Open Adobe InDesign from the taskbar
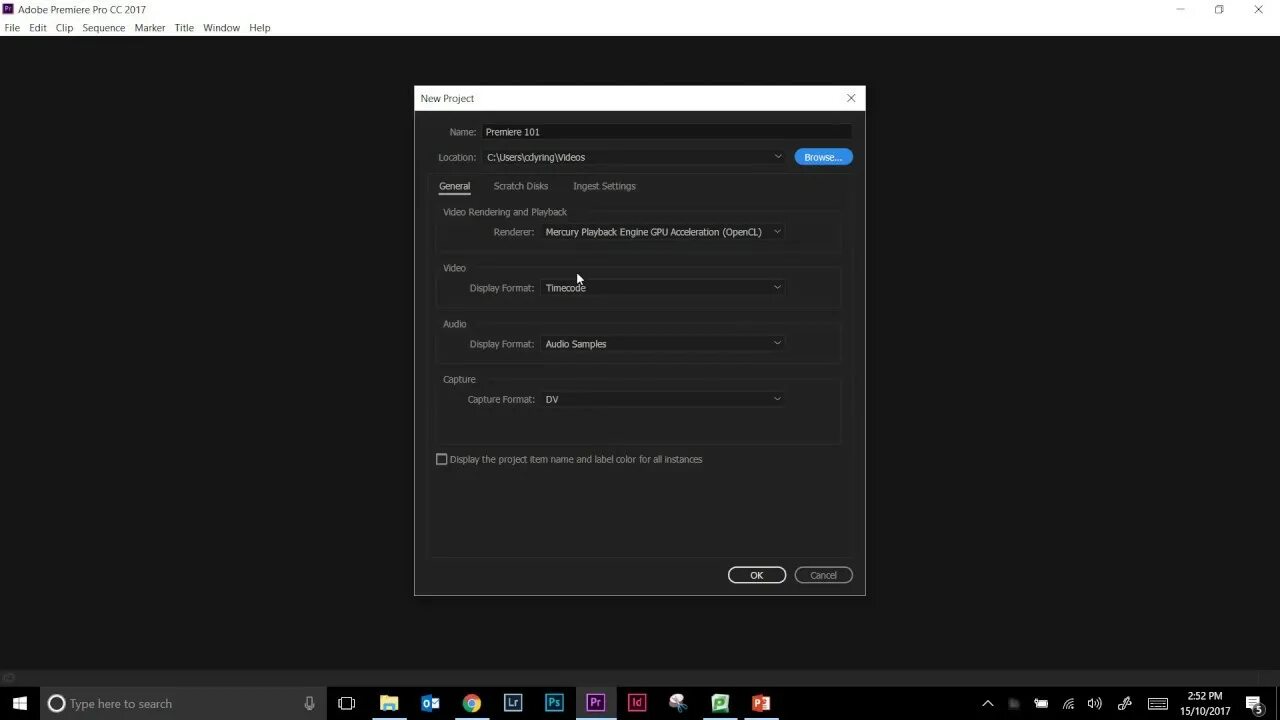The height and width of the screenshot is (720, 1280). pos(636,703)
